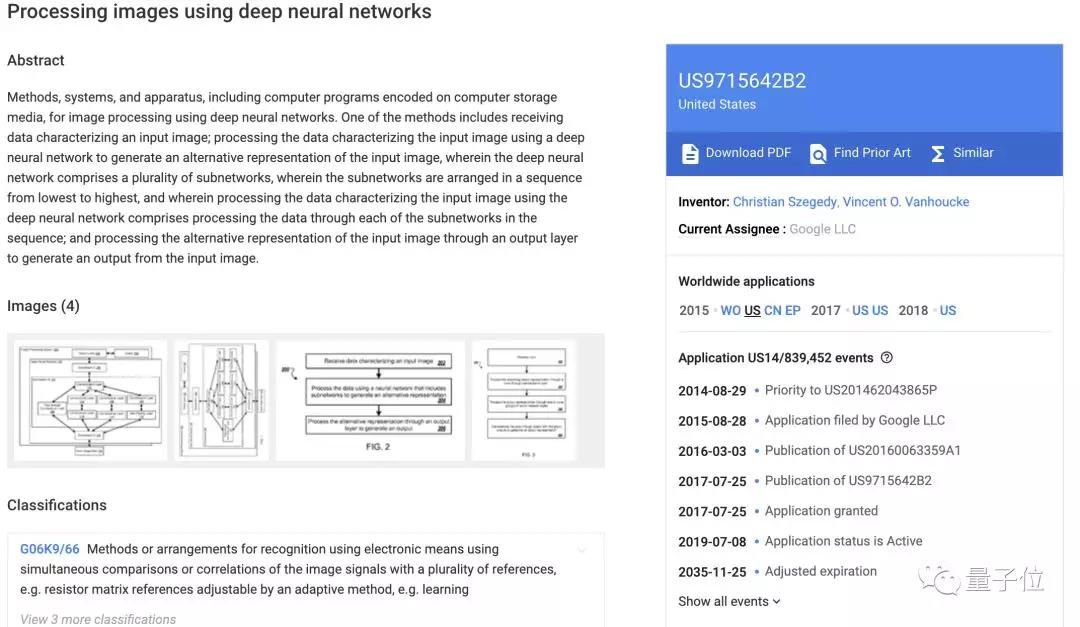
Task: Open inventor Vincent O. Vanhoucke's link
Action: click(x=906, y=202)
